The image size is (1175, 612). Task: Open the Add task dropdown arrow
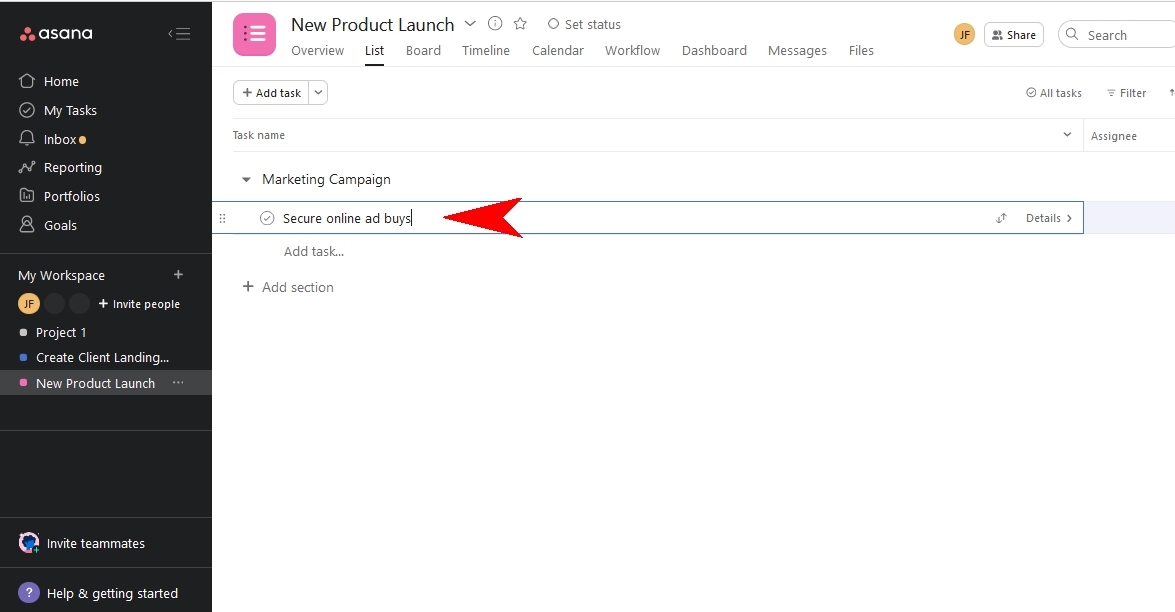pos(318,92)
